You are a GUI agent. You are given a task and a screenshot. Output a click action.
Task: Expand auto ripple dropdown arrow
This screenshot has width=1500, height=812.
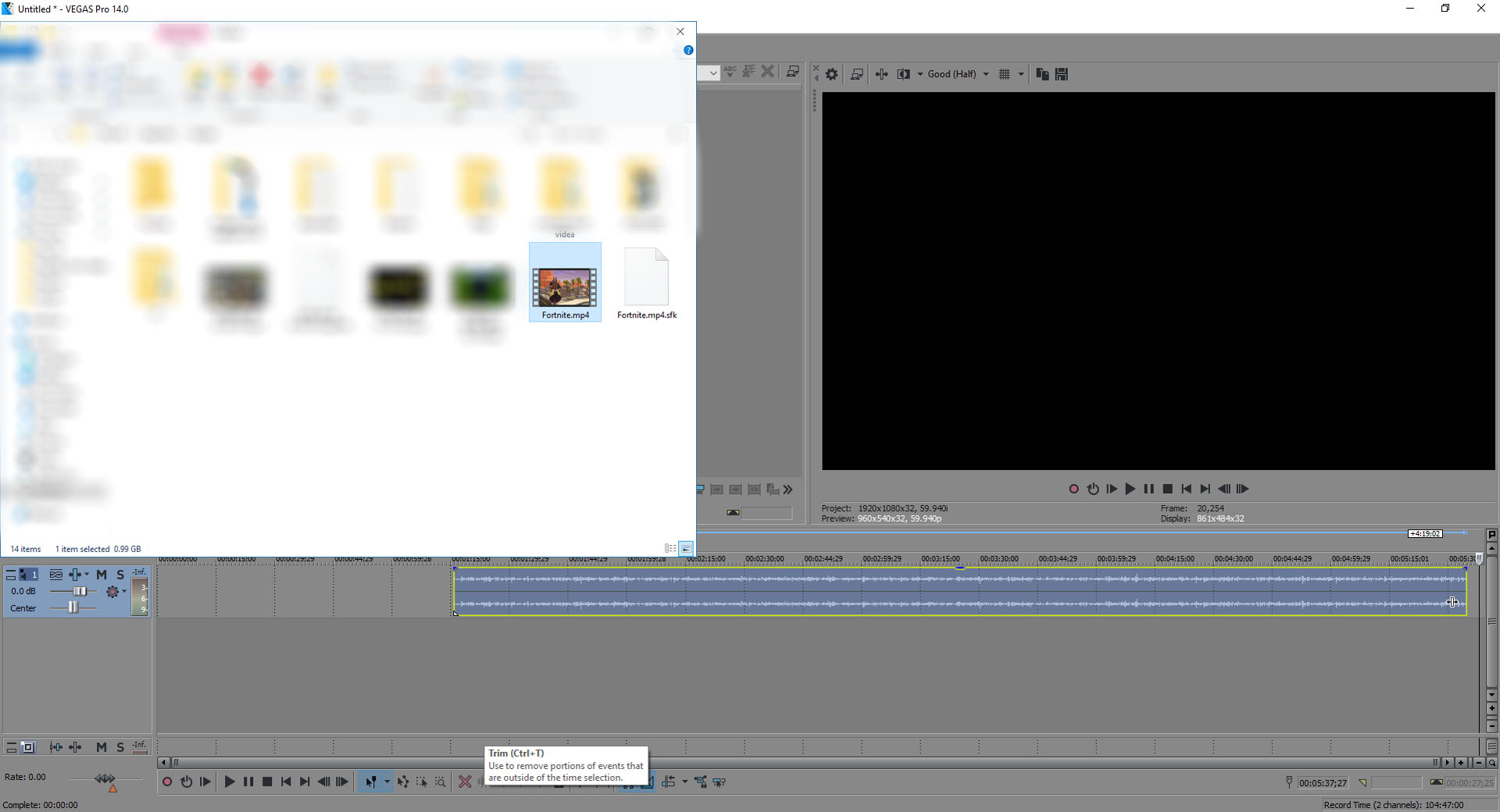point(685,782)
